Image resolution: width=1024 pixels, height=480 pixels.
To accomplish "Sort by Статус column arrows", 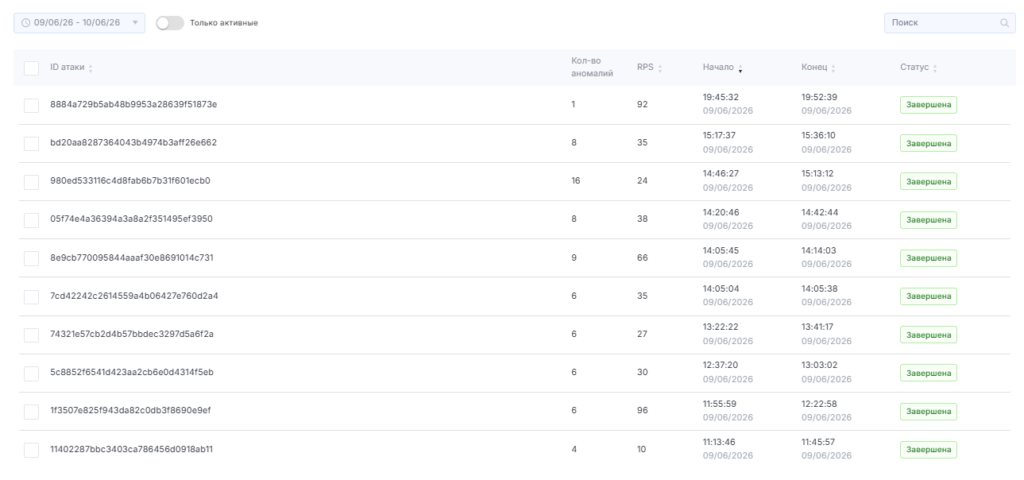I will (935, 68).
